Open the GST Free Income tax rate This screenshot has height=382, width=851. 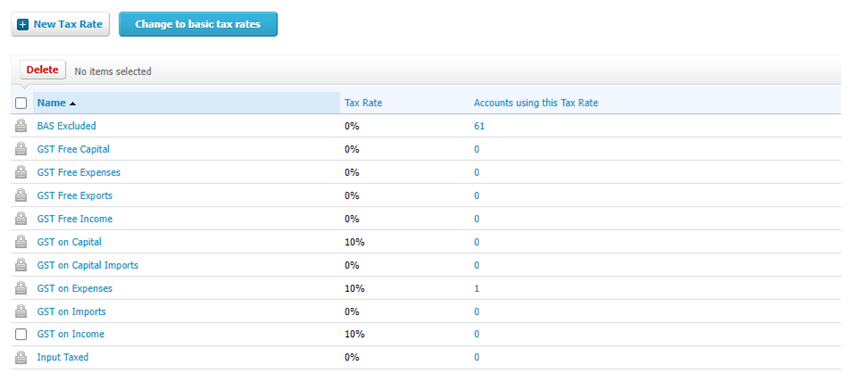[x=75, y=219]
